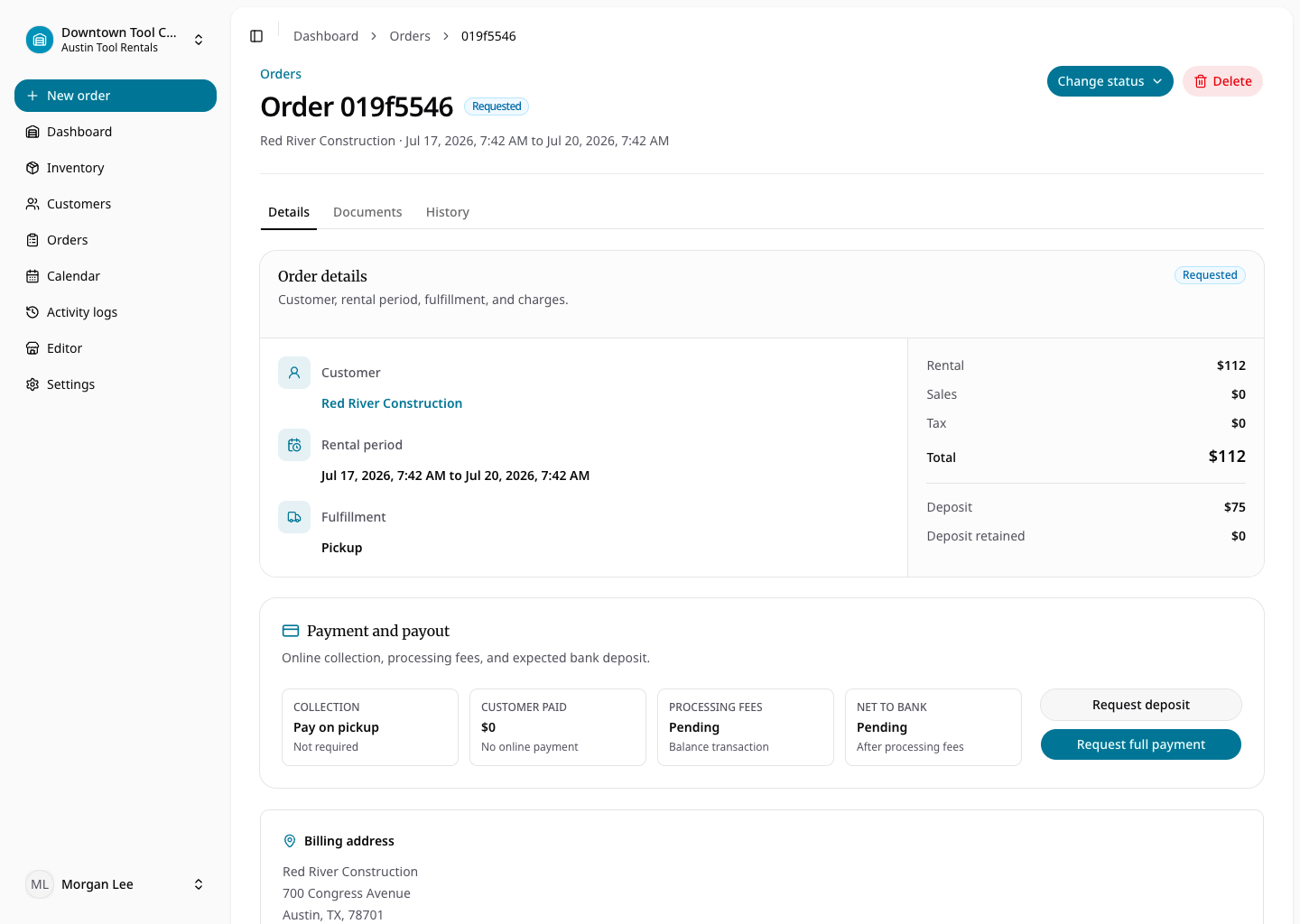Open Dashboard in the sidebar
1300x924 pixels.
coord(116,132)
